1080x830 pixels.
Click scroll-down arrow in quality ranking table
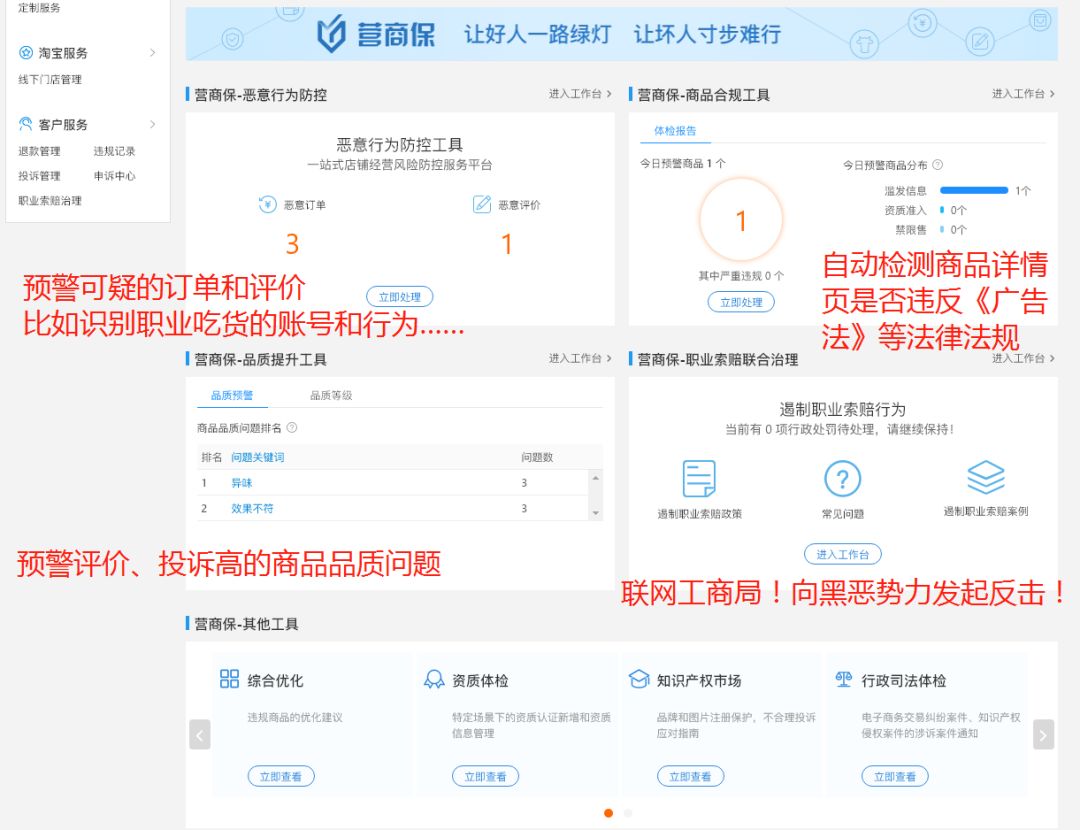(x=596, y=513)
